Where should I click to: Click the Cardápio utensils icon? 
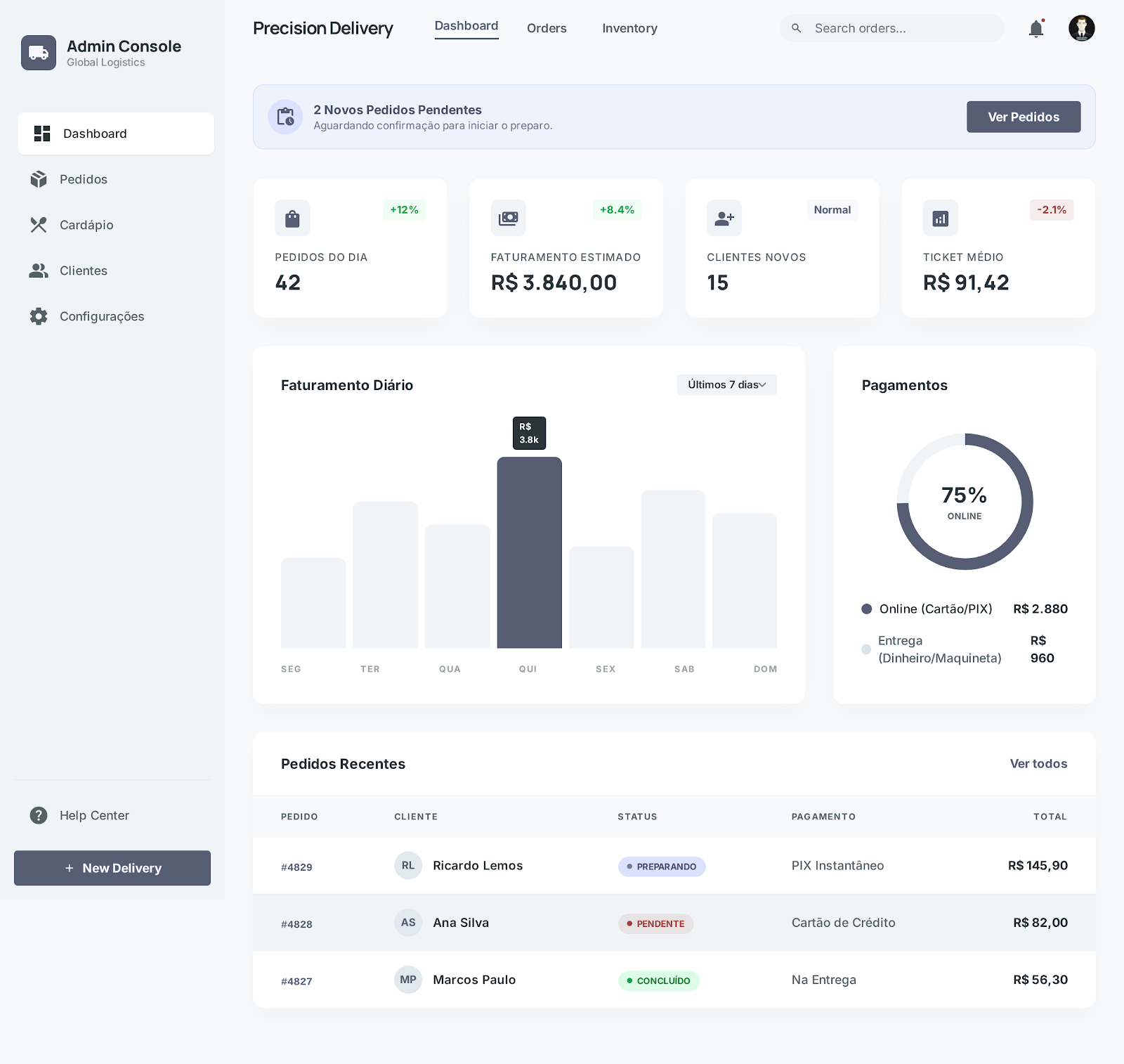(x=39, y=225)
